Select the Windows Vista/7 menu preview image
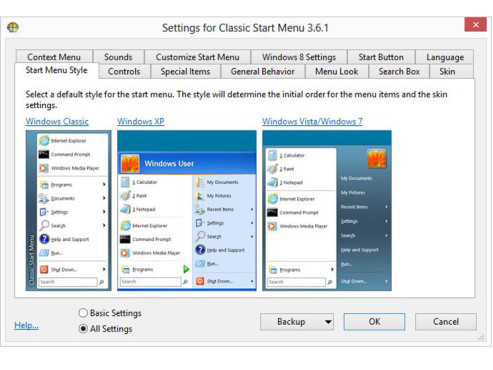493x370 pixels. point(327,211)
